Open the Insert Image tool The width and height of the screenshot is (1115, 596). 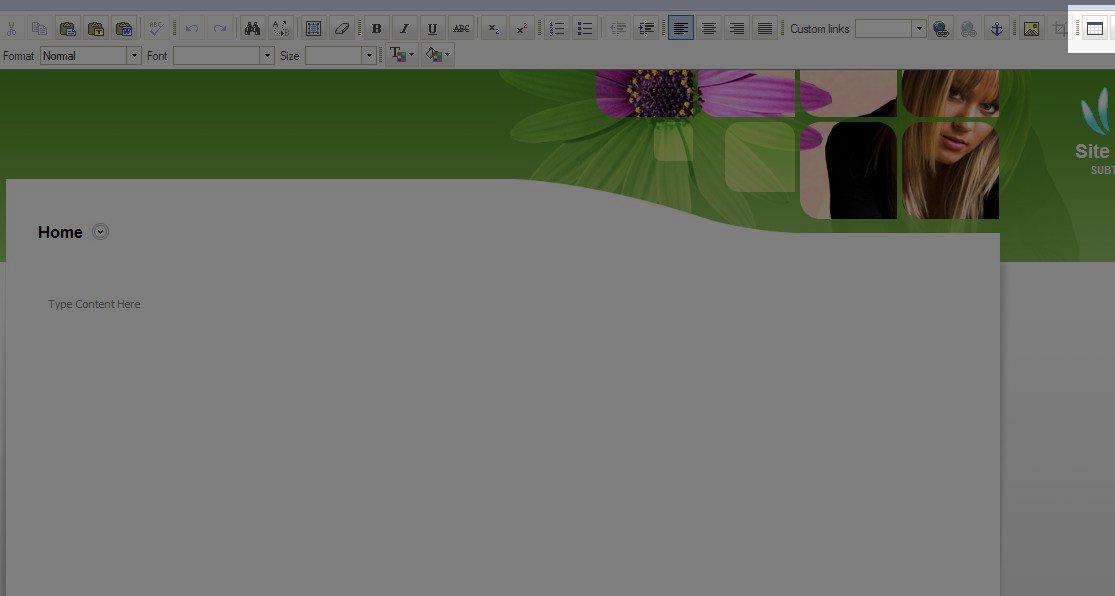(1031, 29)
